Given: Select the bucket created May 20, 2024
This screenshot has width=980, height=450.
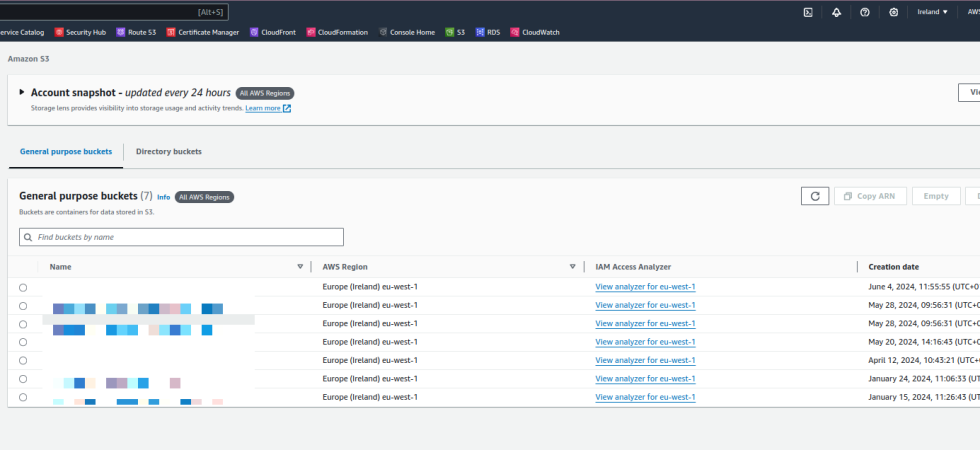Looking at the screenshot, I should [x=23, y=342].
